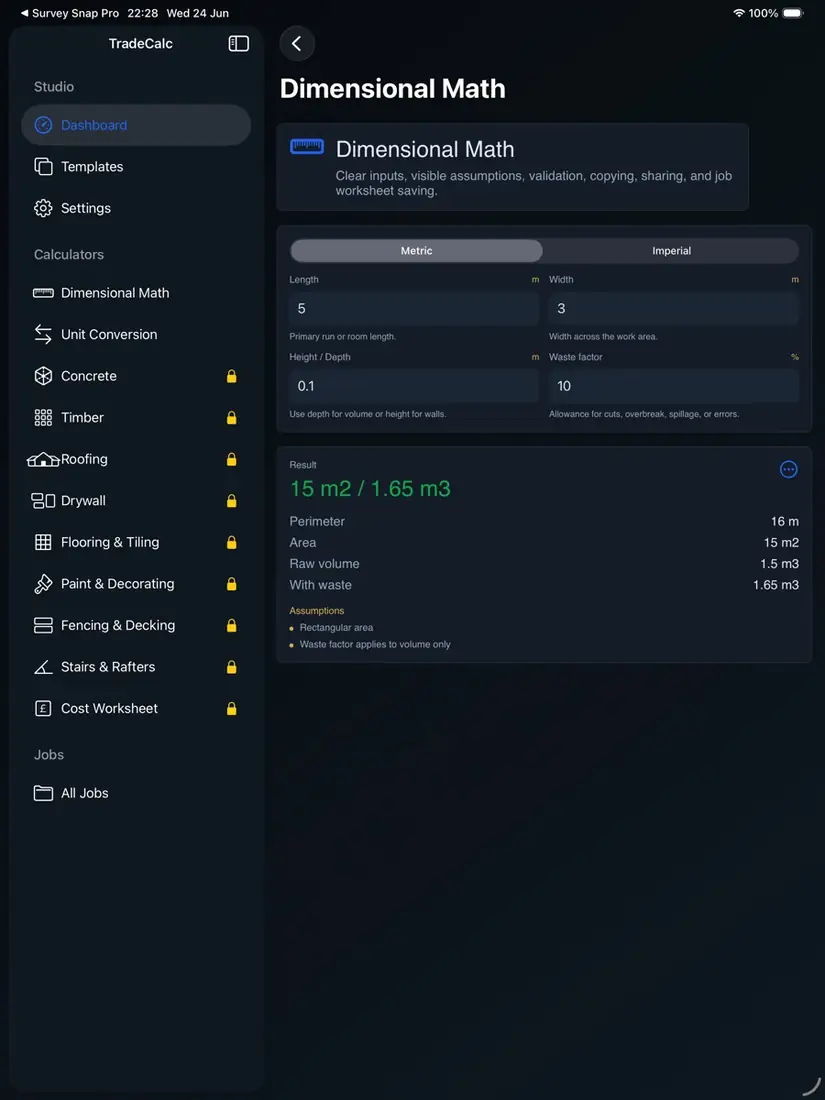Click the Unit Conversion arrows icon

click(x=43, y=334)
